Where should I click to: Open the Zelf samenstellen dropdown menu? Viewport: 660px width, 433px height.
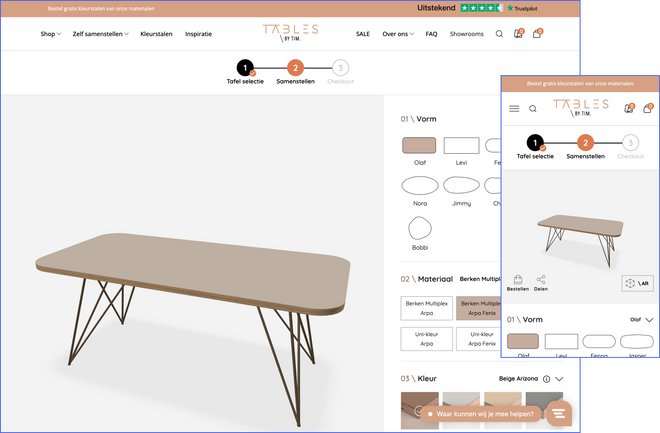point(101,34)
